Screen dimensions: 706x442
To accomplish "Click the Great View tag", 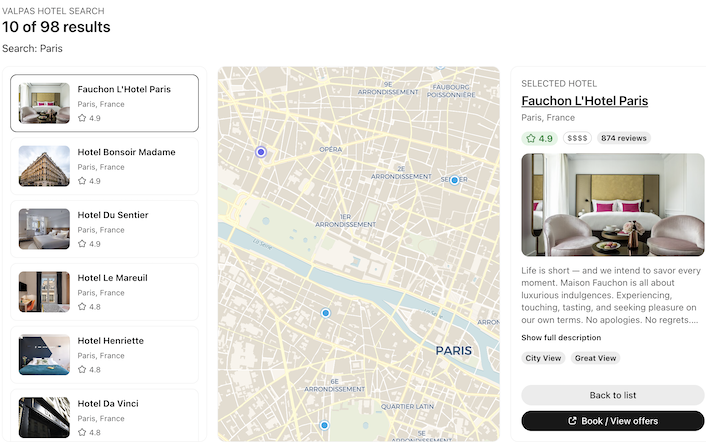I will coord(595,358).
